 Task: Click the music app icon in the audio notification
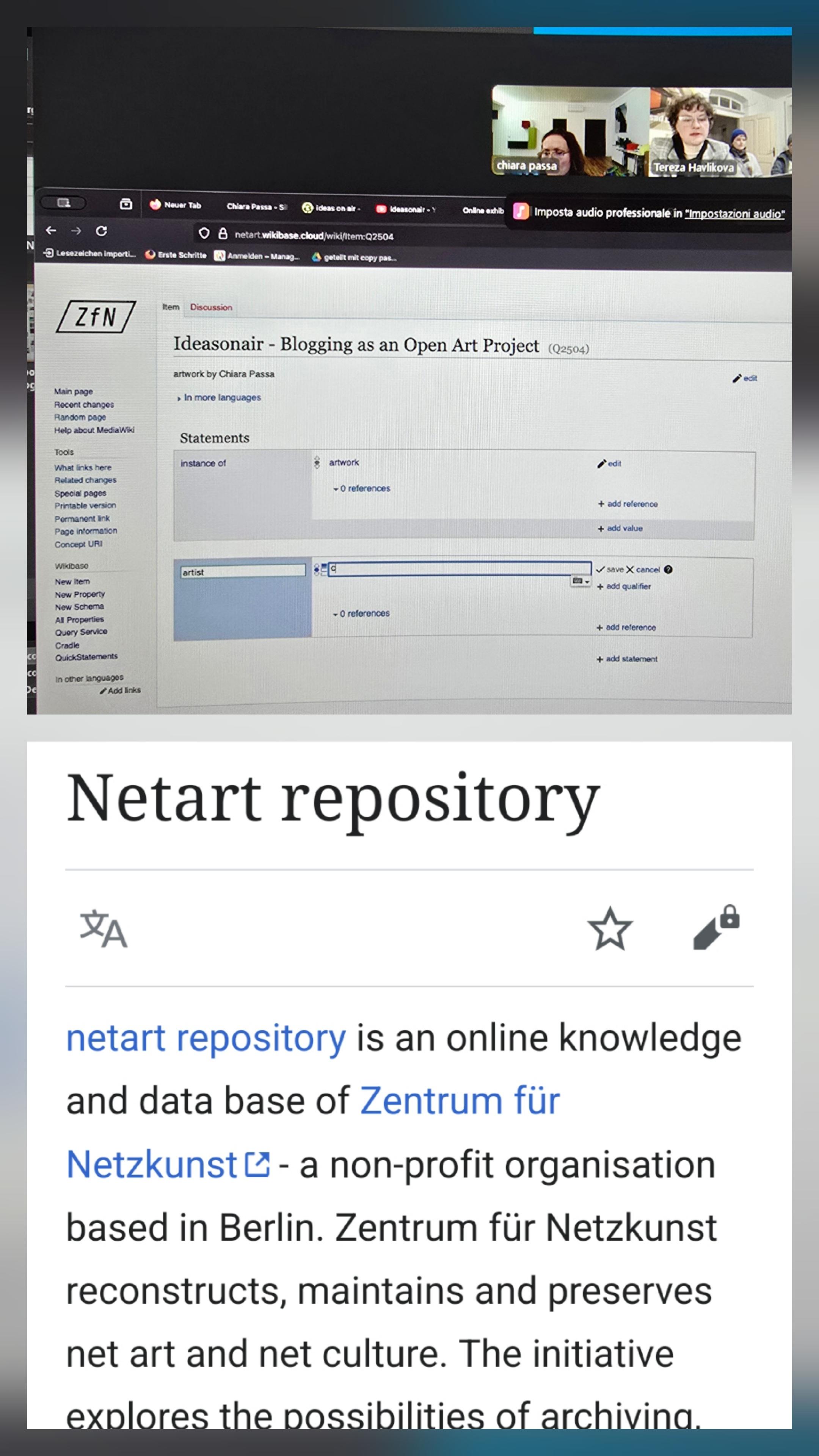click(521, 212)
